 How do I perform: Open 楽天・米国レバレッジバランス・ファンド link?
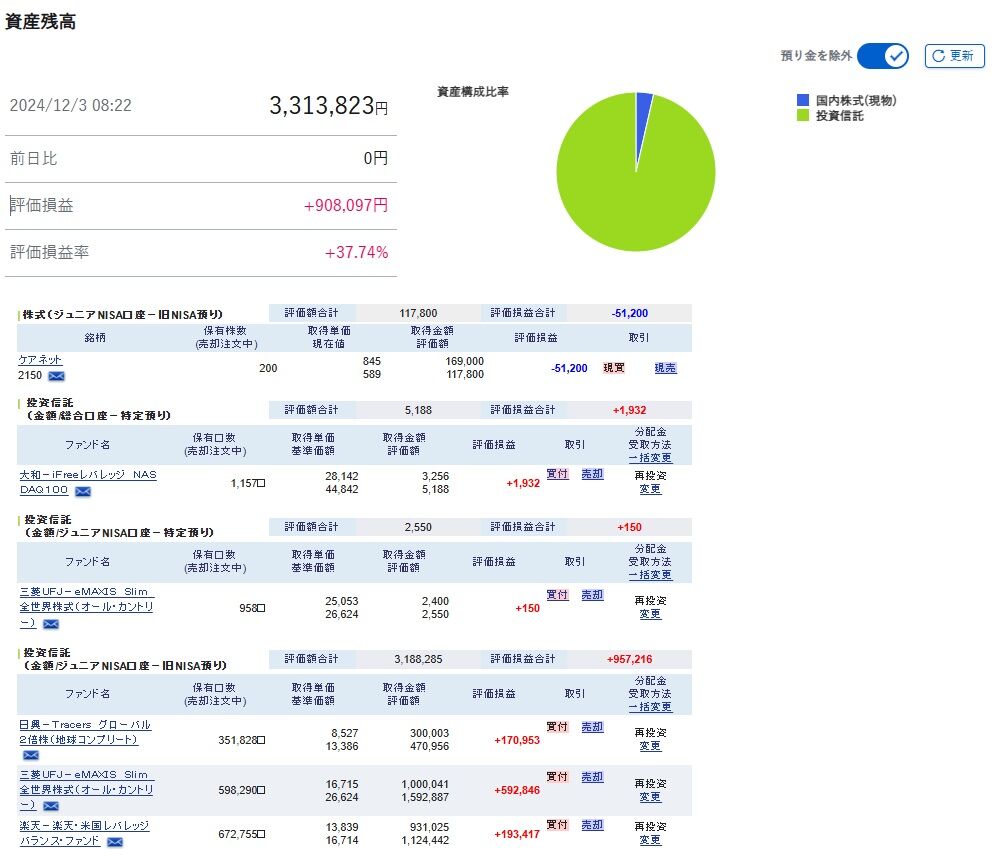(x=84, y=833)
